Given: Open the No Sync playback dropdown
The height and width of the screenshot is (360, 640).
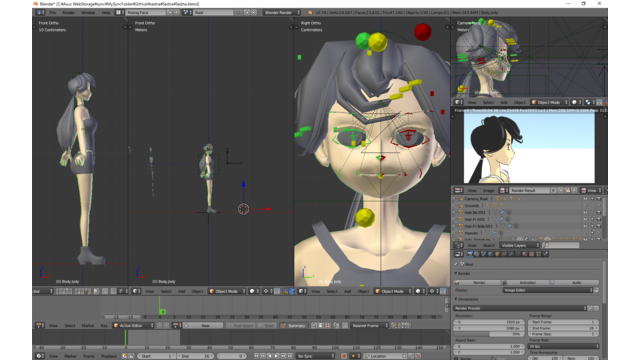Looking at the screenshot, I should [x=316, y=356].
